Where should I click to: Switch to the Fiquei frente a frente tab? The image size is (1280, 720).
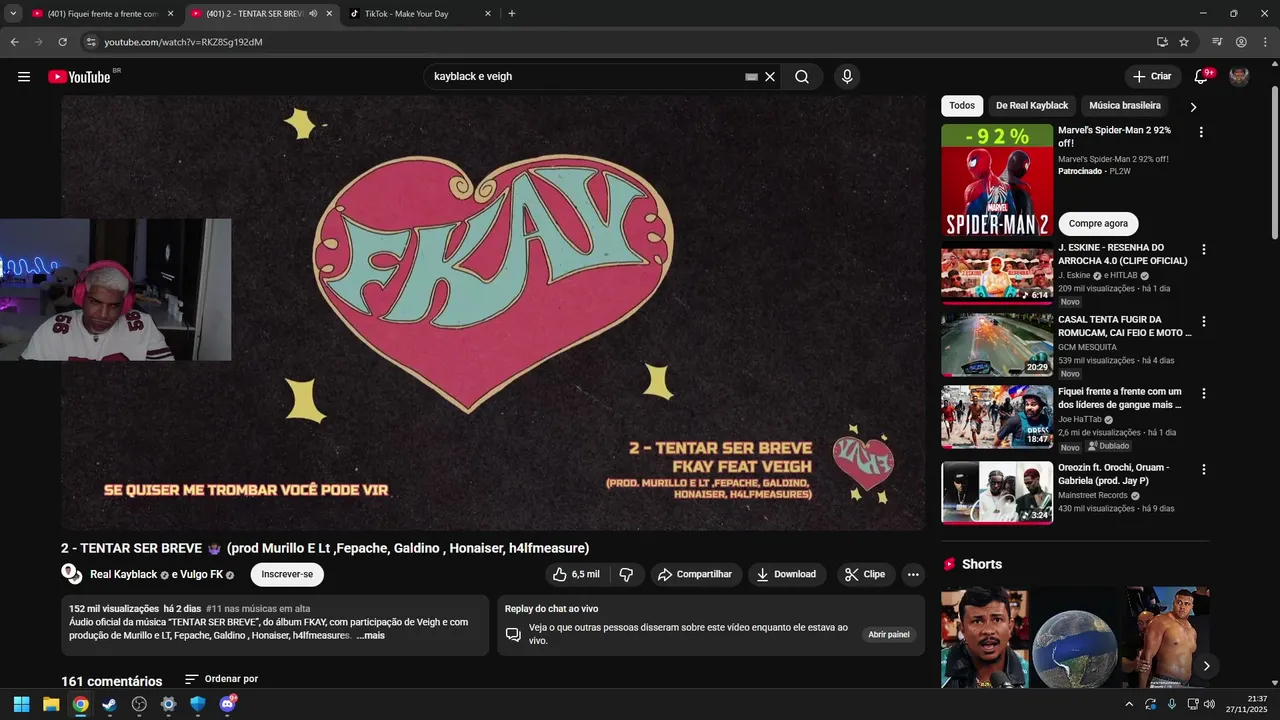point(103,14)
